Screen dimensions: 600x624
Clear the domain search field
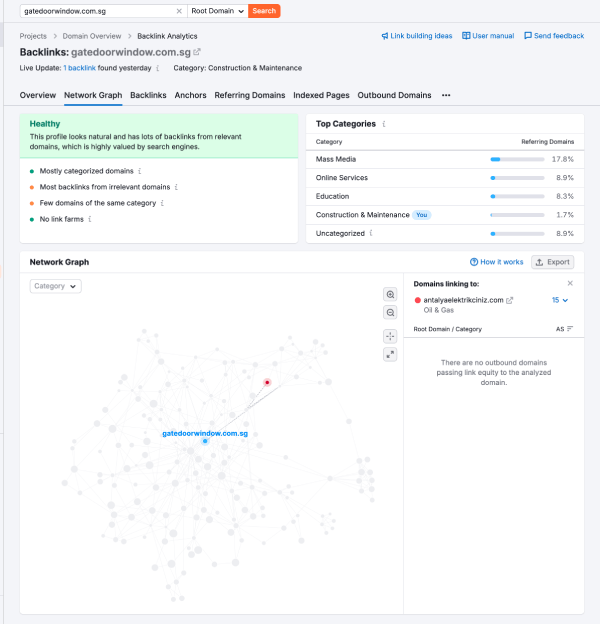(179, 11)
